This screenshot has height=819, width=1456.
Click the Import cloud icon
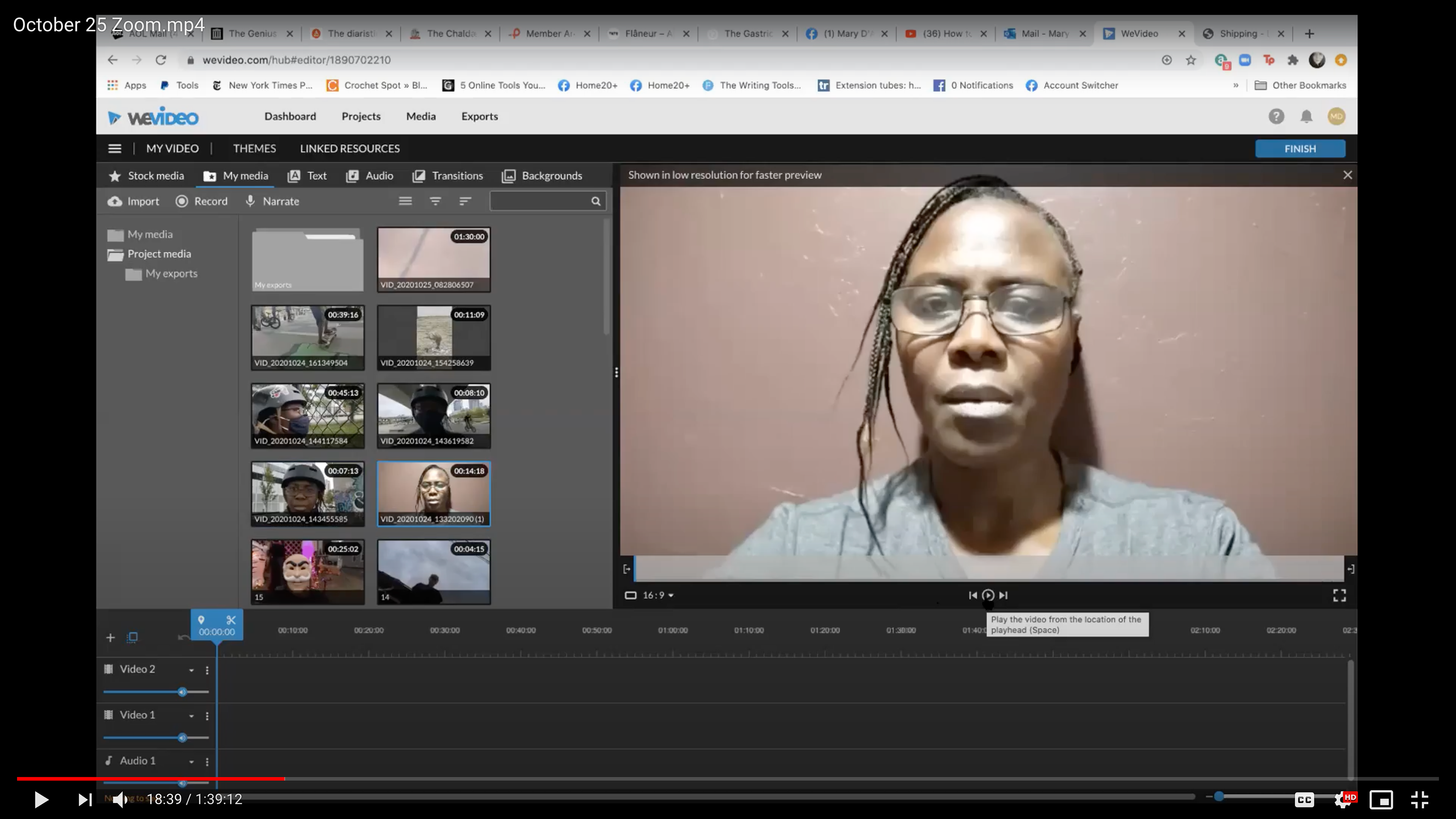pyautogui.click(x=115, y=201)
